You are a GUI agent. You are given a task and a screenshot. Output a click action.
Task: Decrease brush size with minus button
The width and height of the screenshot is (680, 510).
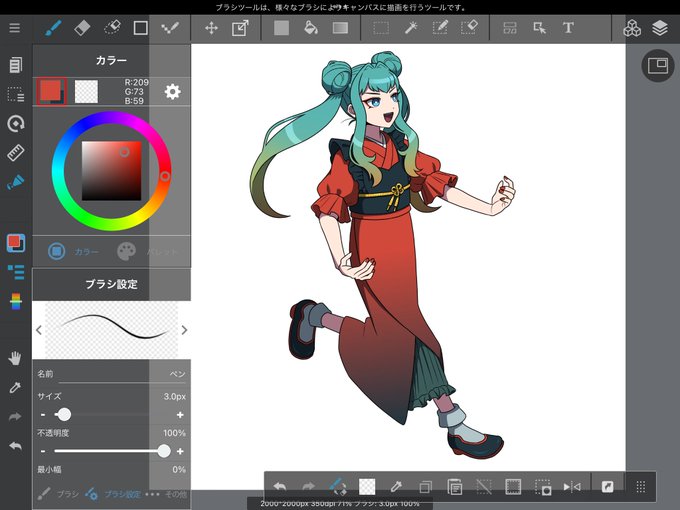click(42, 415)
